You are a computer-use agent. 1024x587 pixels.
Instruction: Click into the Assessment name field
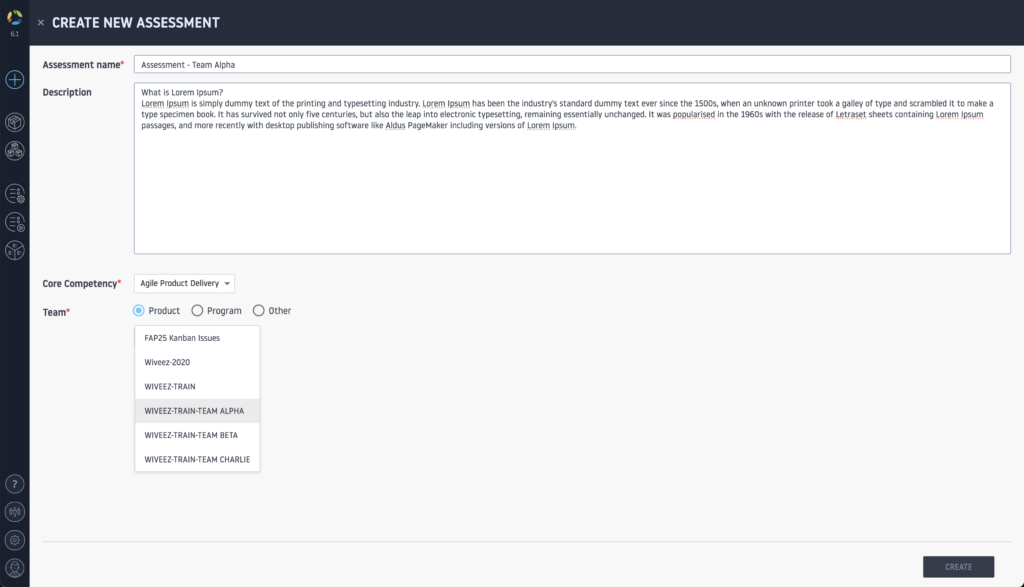(571, 65)
